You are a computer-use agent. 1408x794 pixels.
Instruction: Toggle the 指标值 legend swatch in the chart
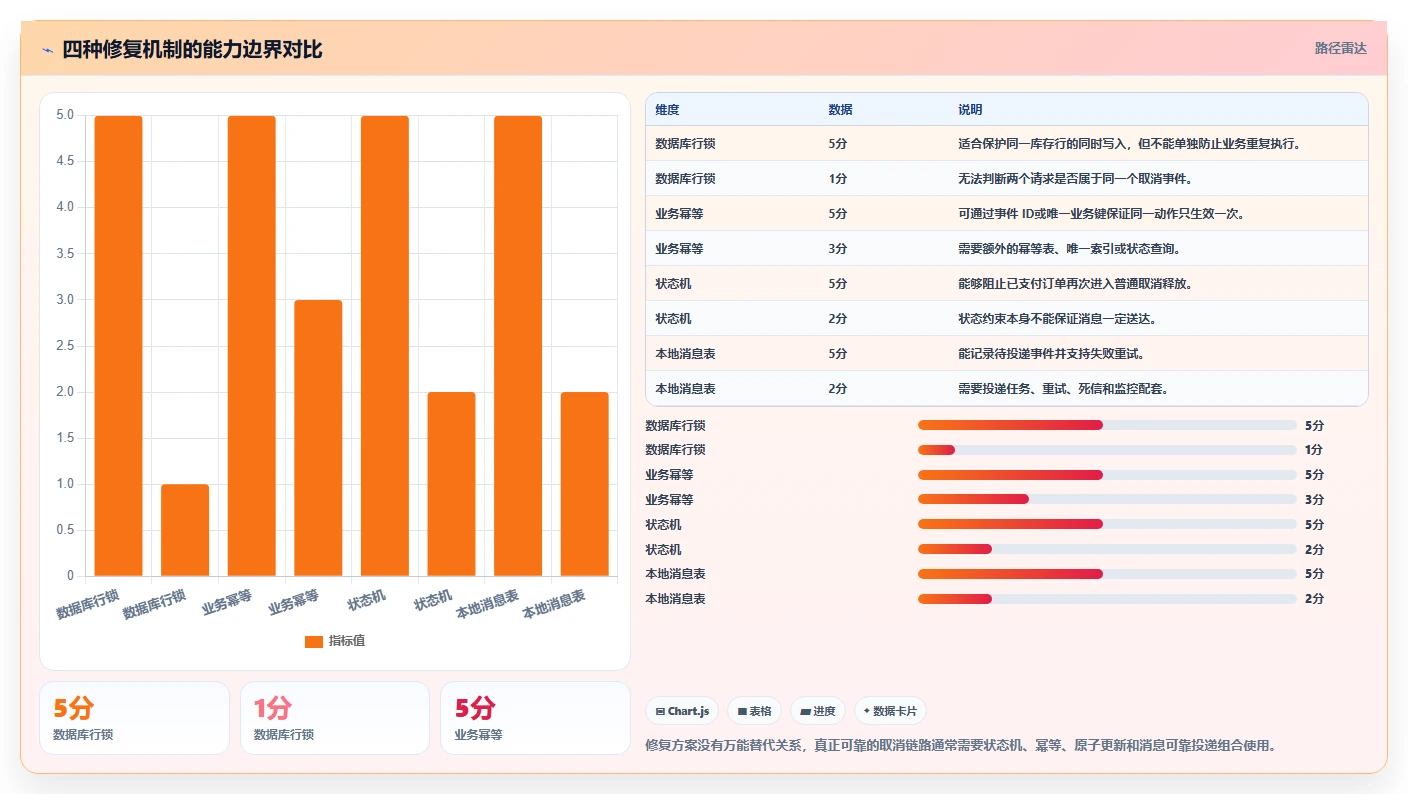click(x=314, y=641)
